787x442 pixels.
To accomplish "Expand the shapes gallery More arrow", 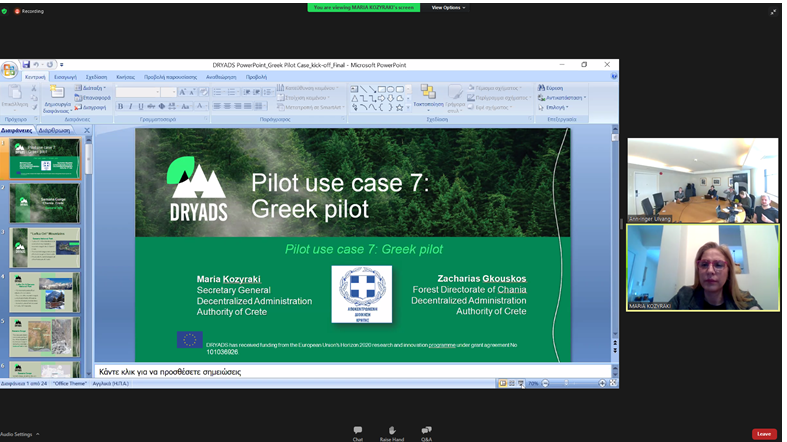I will click(409, 107).
